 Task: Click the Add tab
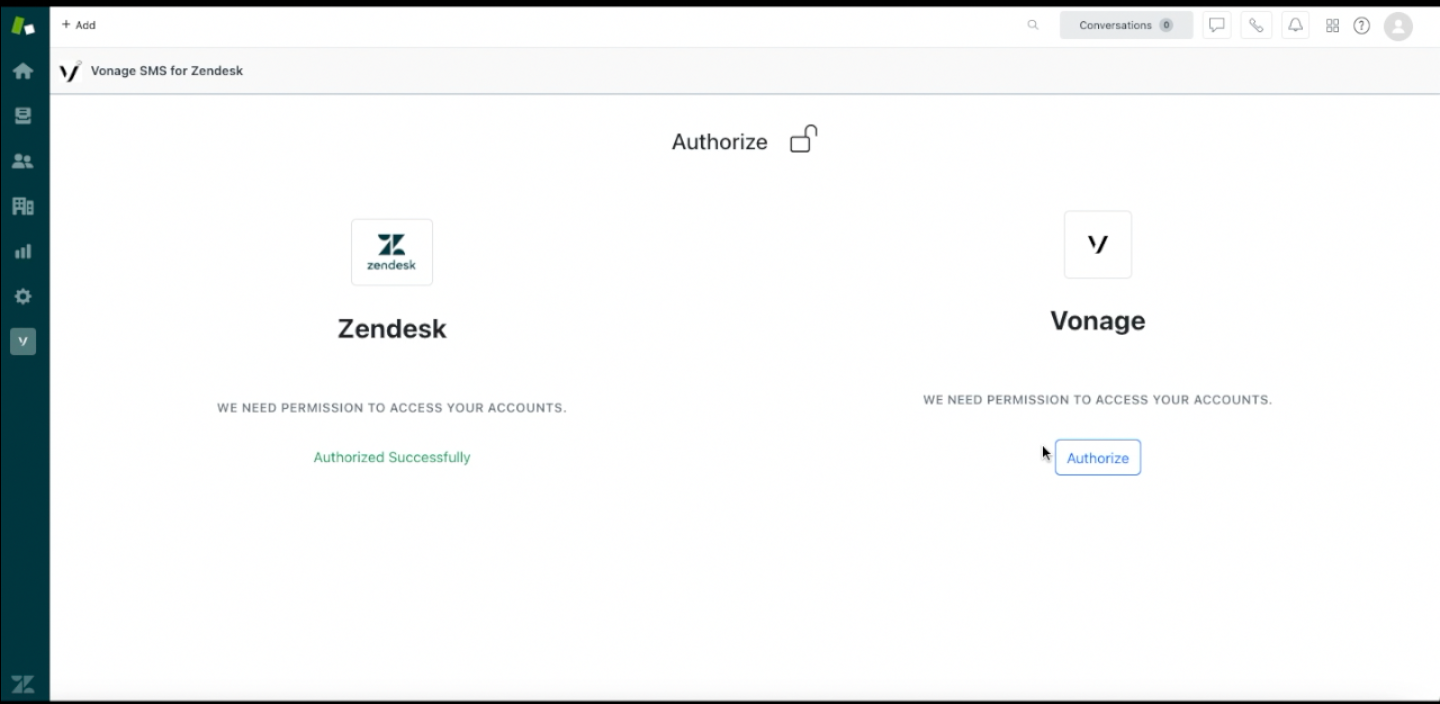pos(79,25)
